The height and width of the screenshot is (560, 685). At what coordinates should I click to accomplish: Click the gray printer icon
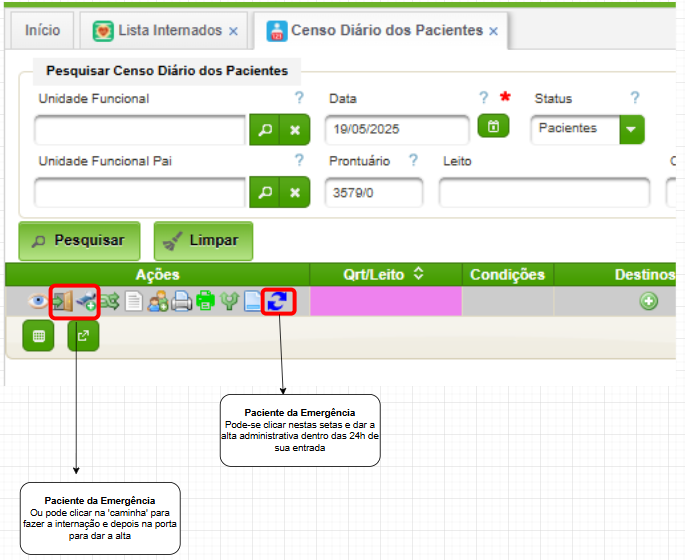(182, 302)
